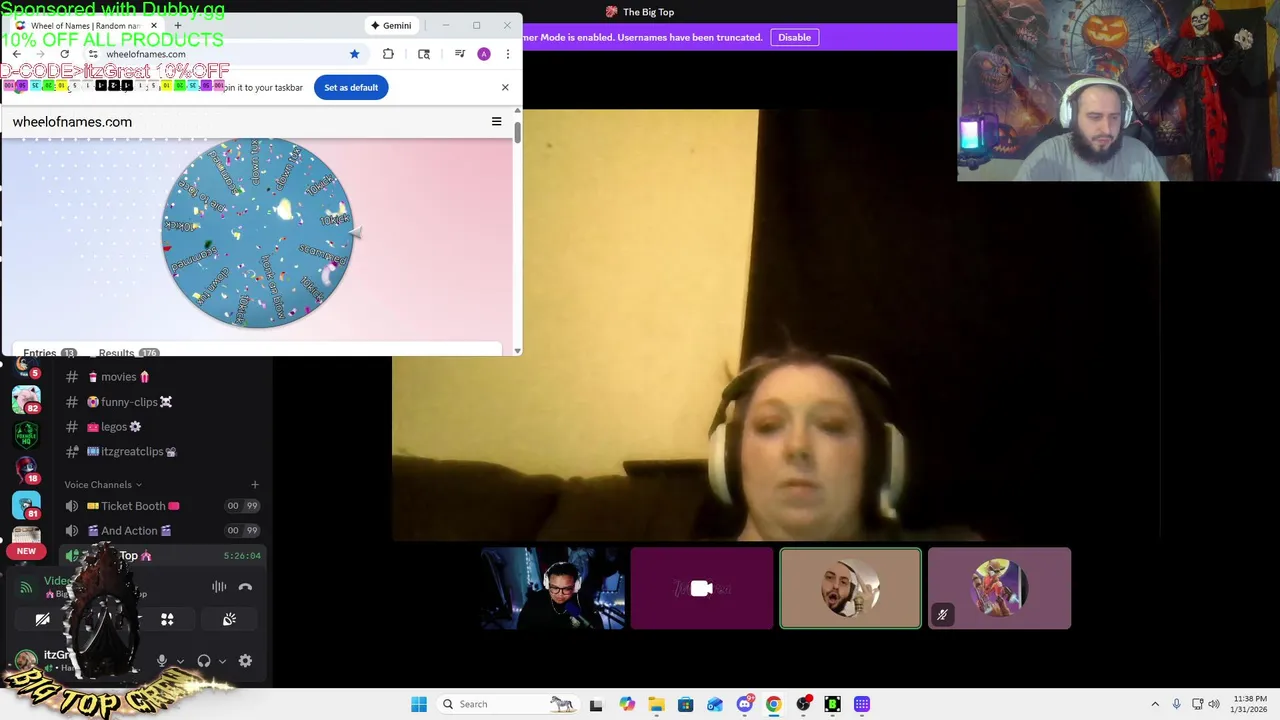This screenshot has width=1280, height=720.
Task: Switch to OBS Studio from the taskbar
Action: 803,704
